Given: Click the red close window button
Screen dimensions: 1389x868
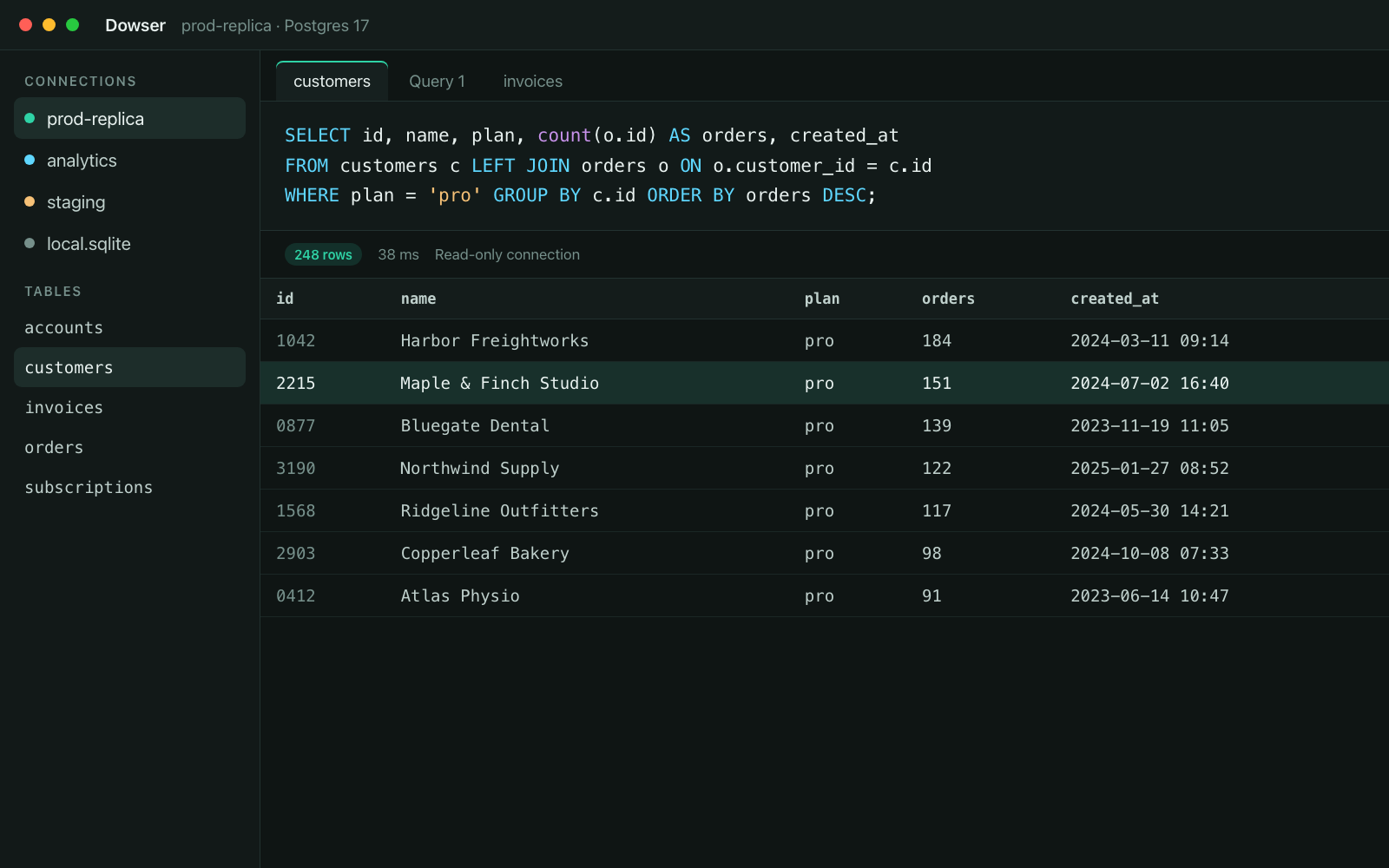Looking at the screenshot, I should coord(26,25).
